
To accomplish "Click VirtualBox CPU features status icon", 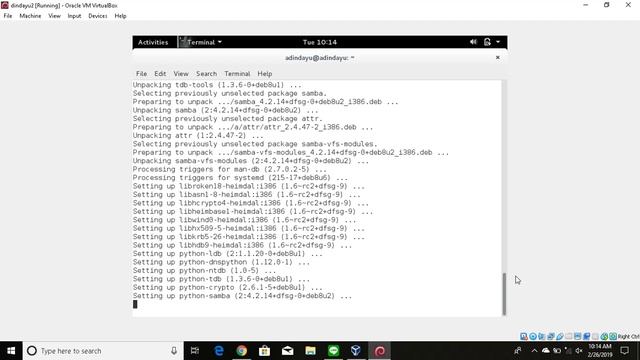I will tap(595, 336).
